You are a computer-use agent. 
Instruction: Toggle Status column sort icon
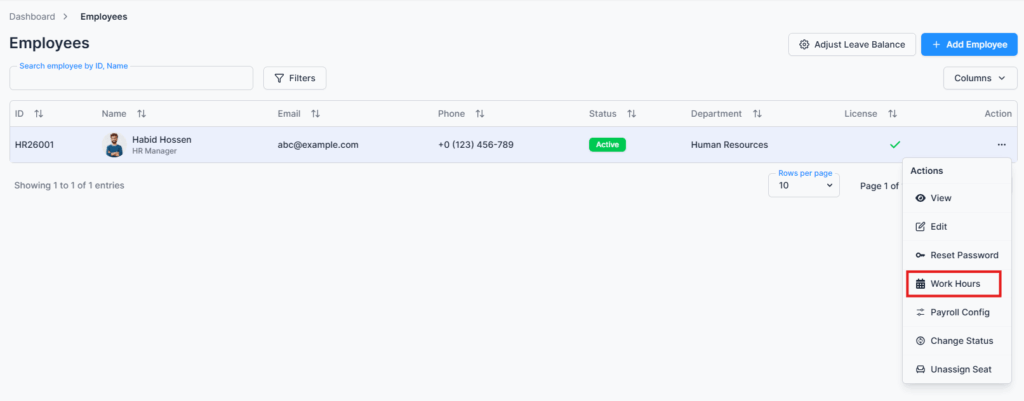coord(631,114)
